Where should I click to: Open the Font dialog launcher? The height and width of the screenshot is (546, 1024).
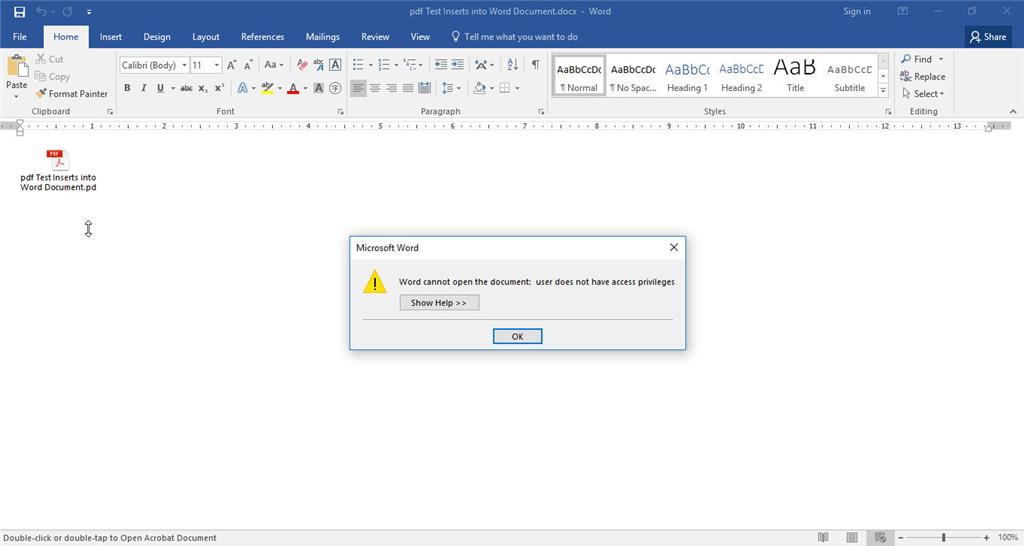[x=340, y=112]
